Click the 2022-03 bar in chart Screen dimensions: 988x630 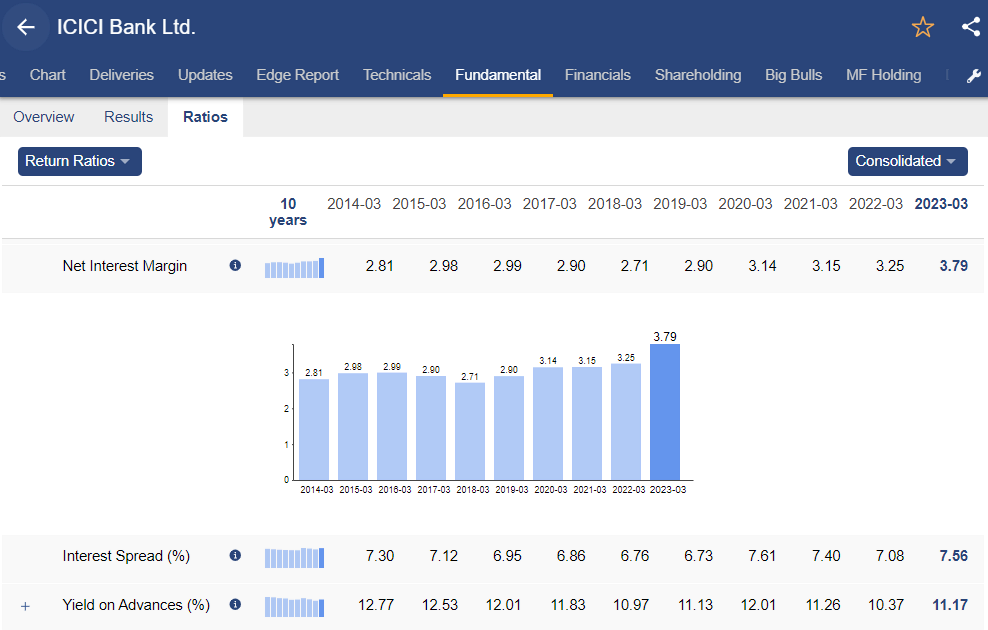click(626, 422)
